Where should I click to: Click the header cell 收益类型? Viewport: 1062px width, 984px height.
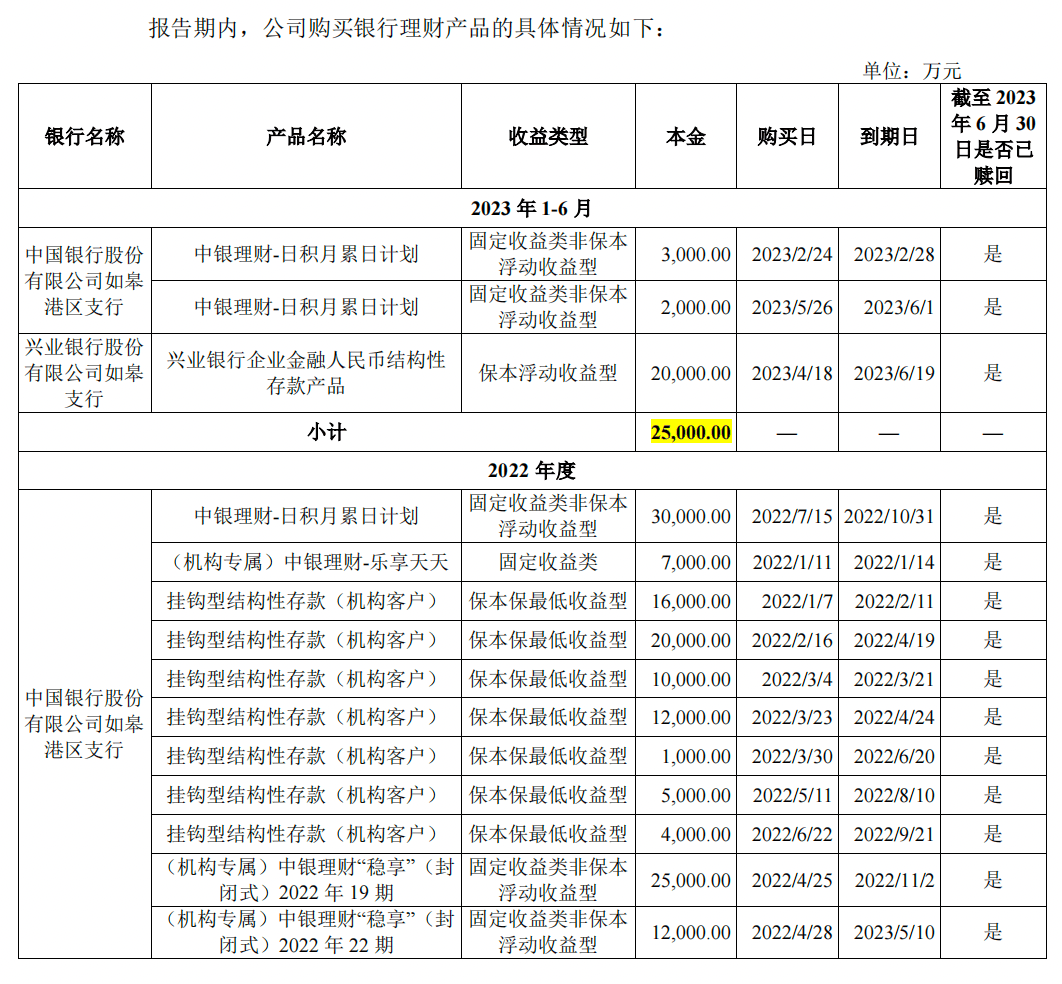pos(548,137)
